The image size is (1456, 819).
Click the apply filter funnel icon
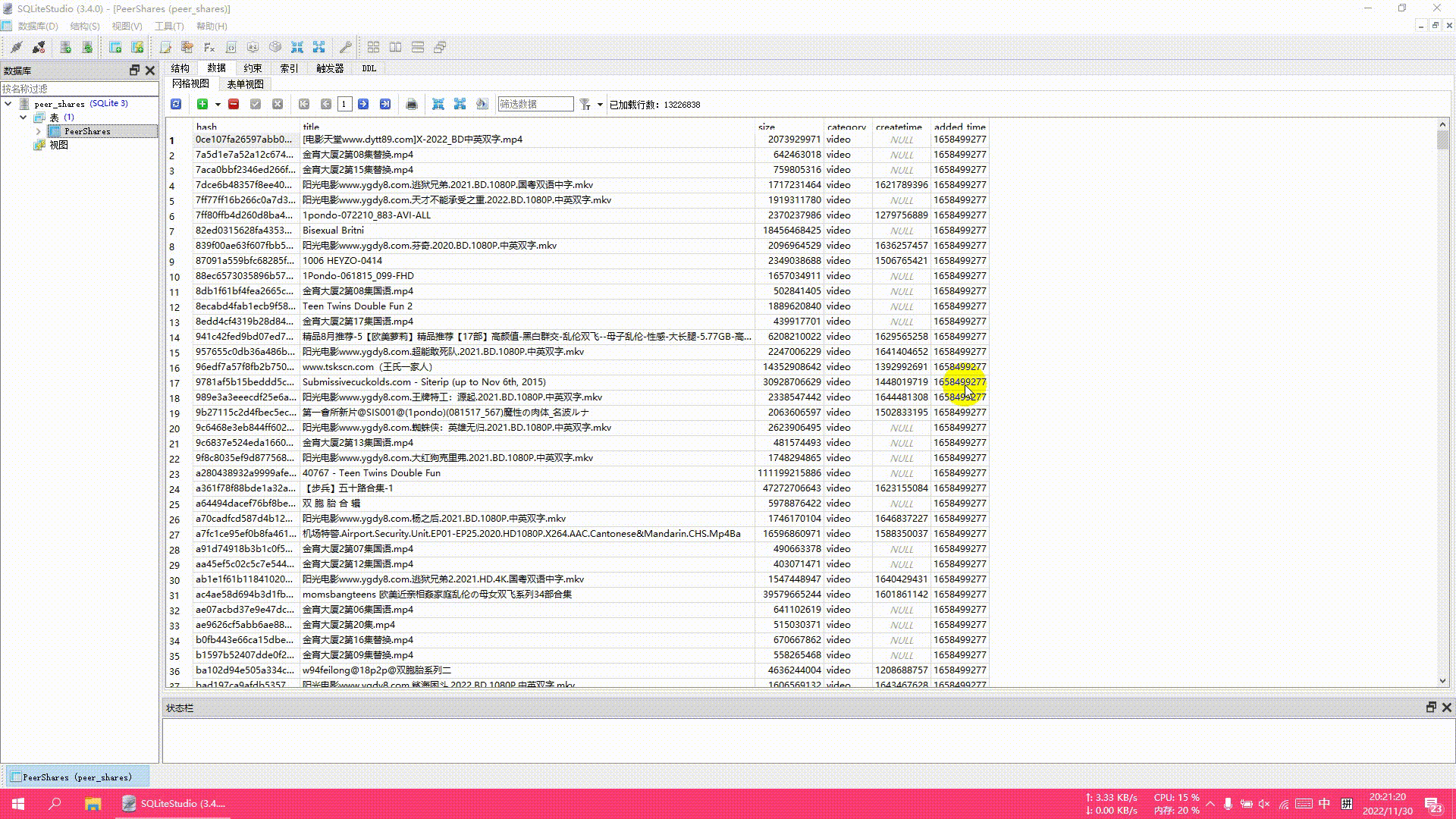[585, 105]
